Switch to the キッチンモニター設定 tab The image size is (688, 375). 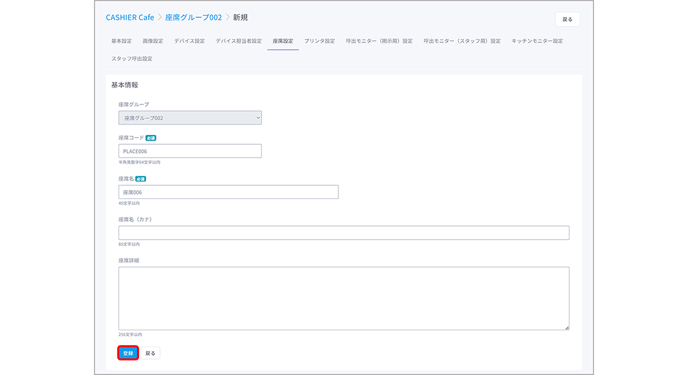537,41
